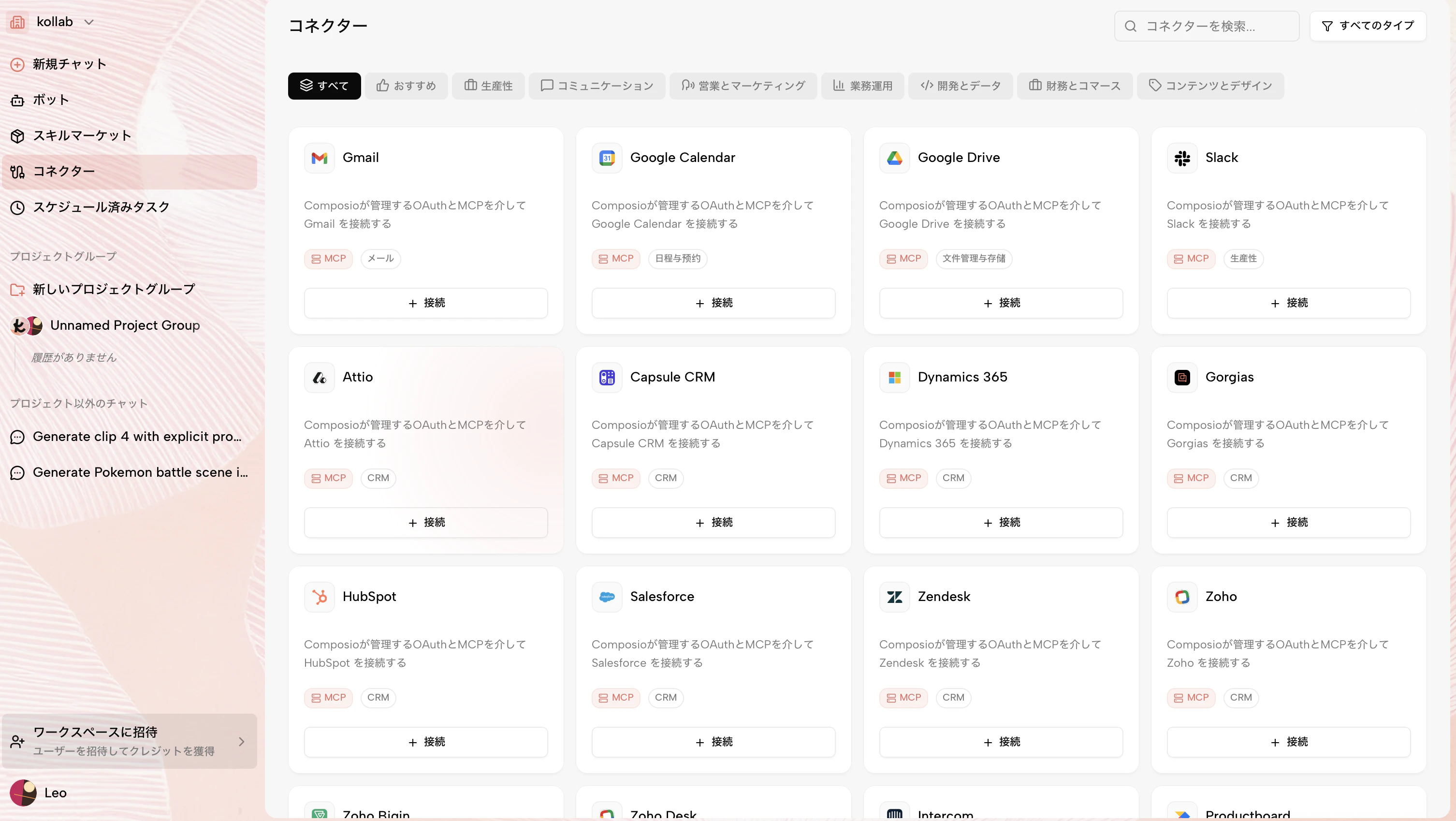Image resolution: width=1456 pixels, height=821 pixels.
Task: Click the 文件管理与存储 tag on Google Drive
Action: [974, 258]
